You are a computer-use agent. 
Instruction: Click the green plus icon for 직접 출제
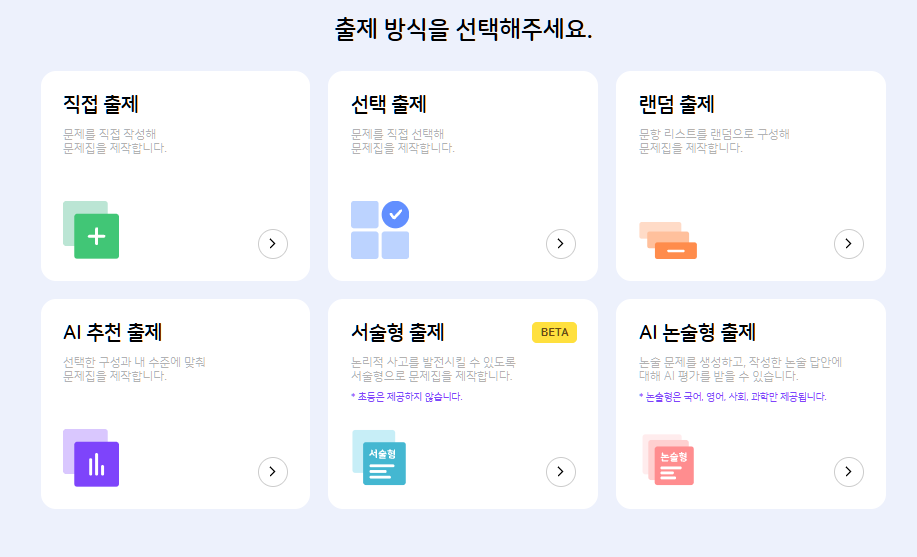(x=92, y=230)
